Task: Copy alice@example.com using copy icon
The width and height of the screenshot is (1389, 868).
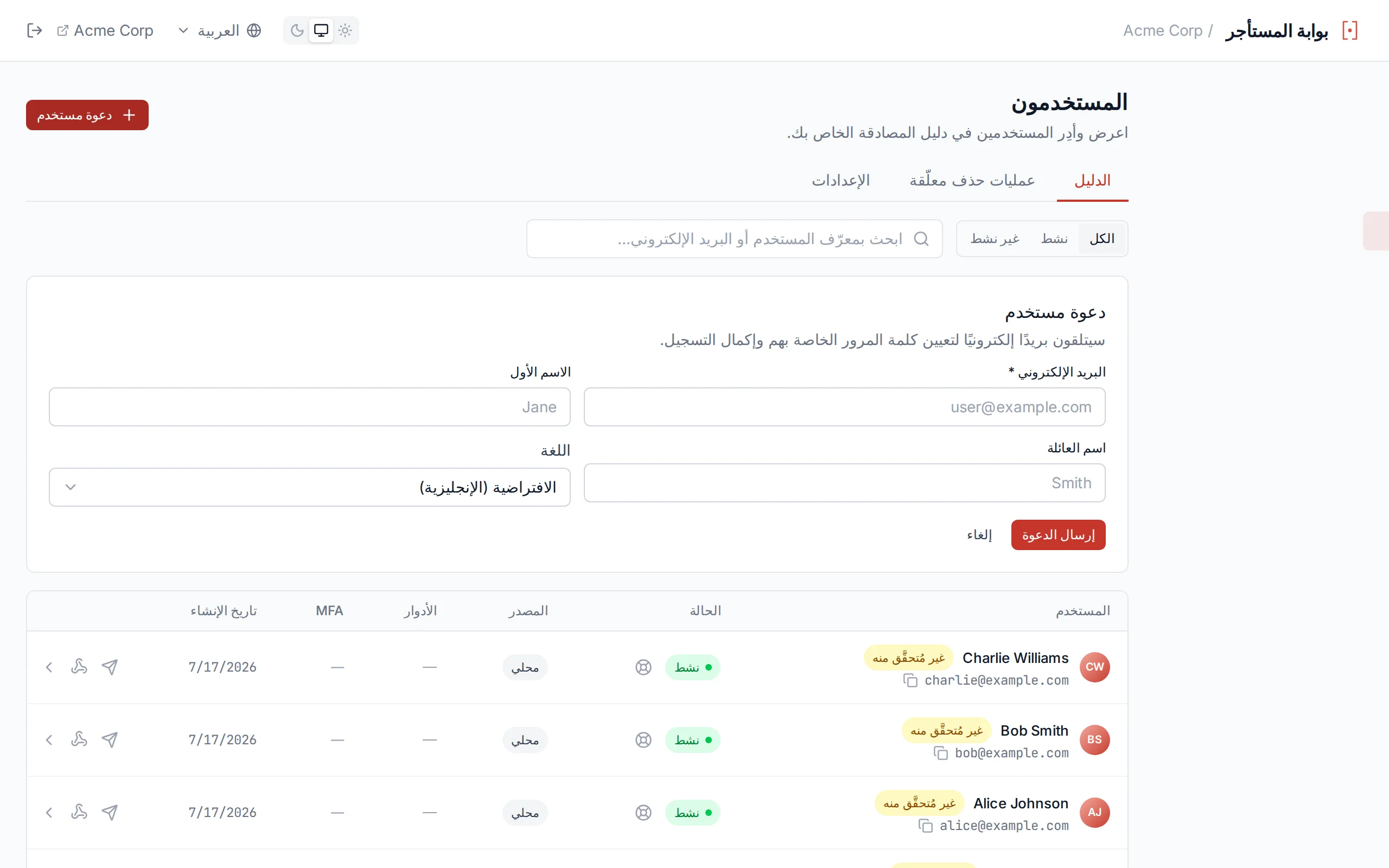Action: pyautogui.click(x=925, y=827)
